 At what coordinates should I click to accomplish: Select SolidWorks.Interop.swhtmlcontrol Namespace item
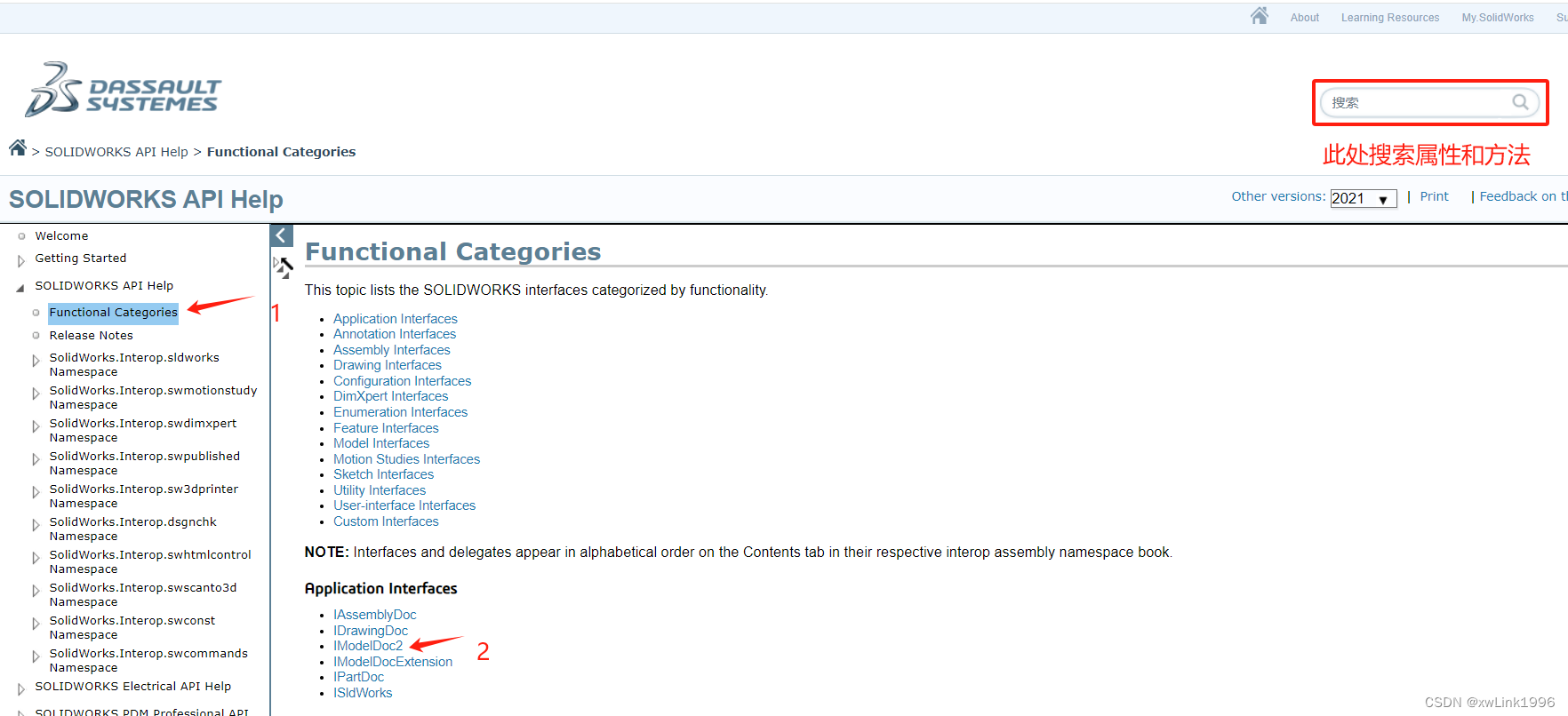tap(150, 561)
